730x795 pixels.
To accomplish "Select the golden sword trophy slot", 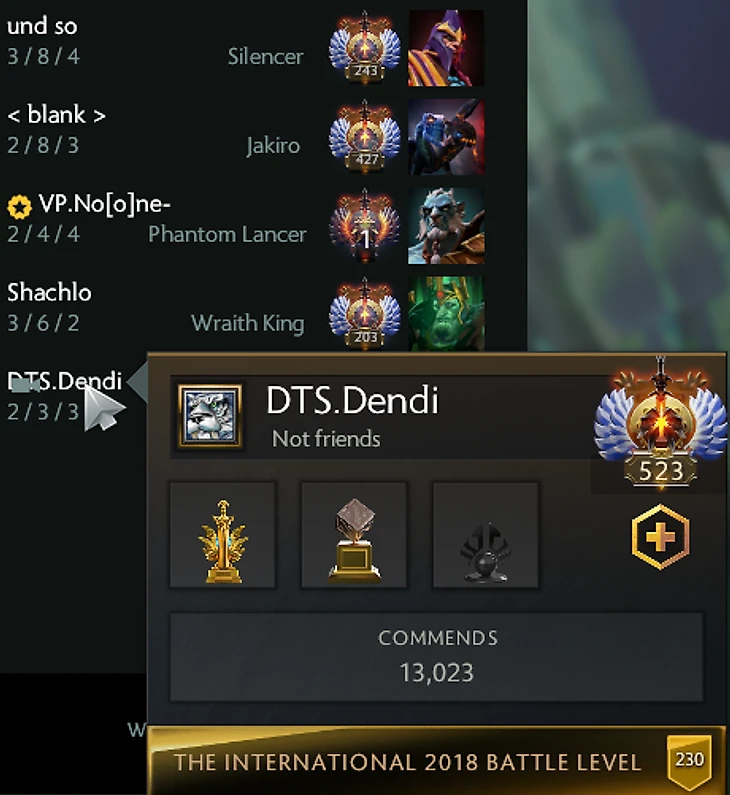I will pyautogui.click(x=223, y=535).
